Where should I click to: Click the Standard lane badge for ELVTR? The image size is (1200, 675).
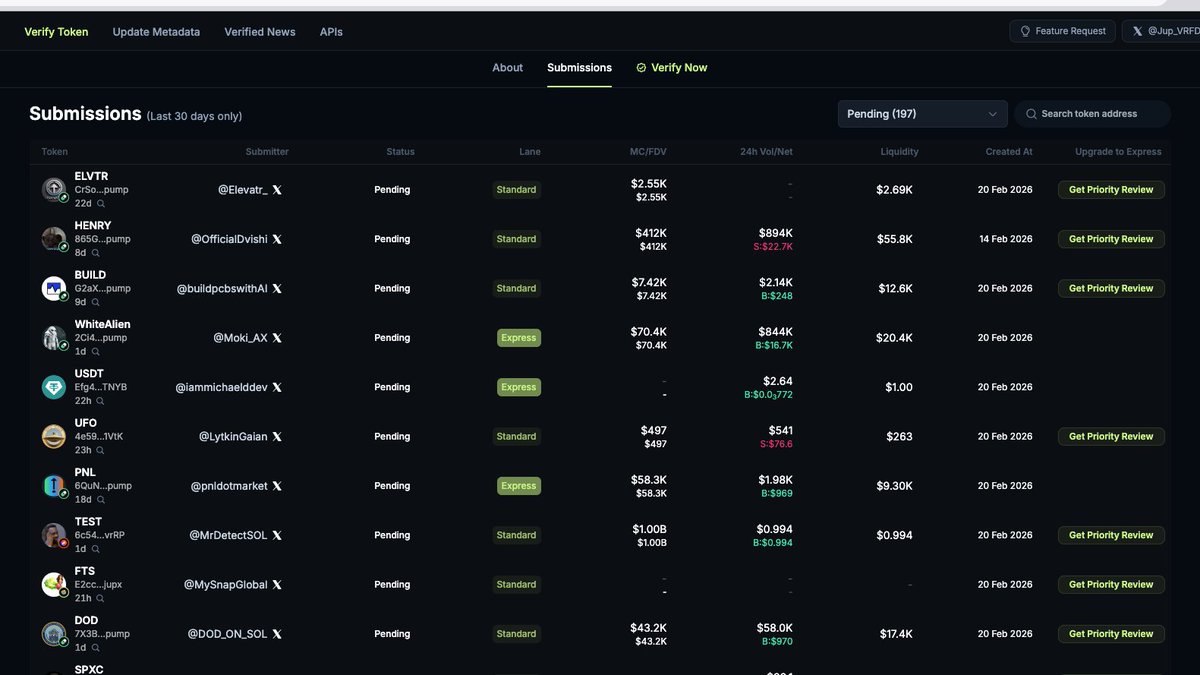coord(516,190)
